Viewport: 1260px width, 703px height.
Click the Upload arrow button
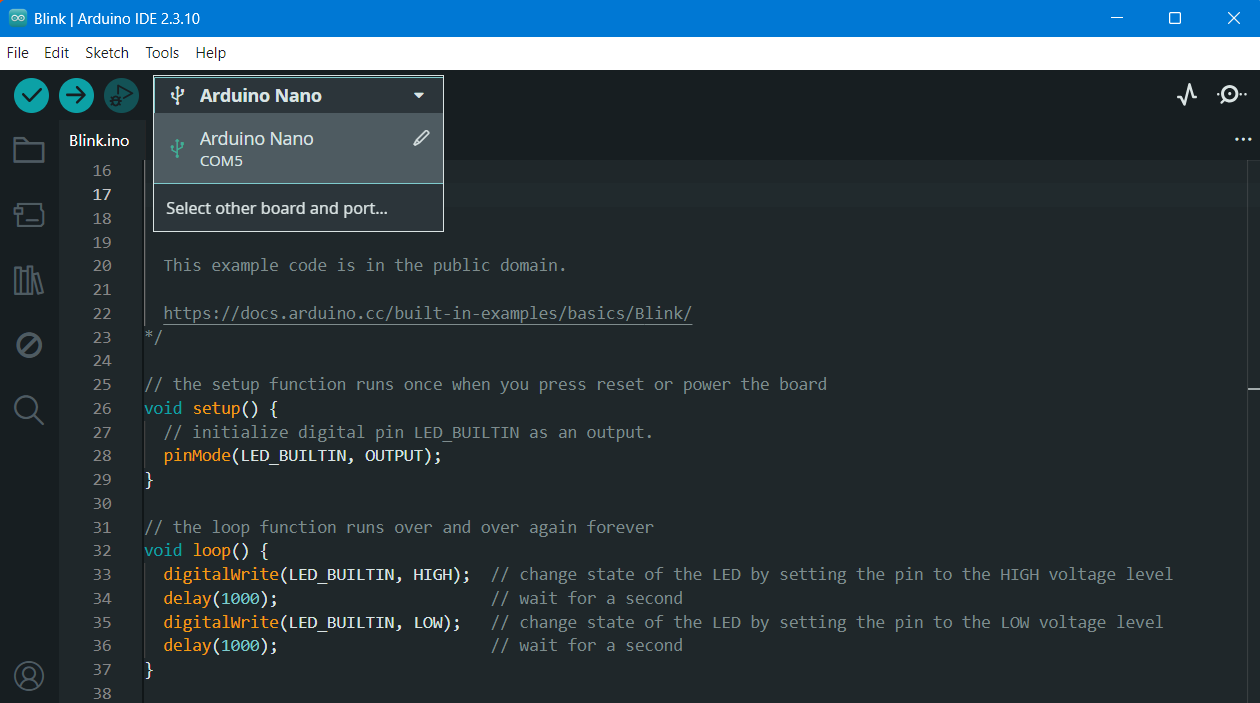[x=76, y=95]
